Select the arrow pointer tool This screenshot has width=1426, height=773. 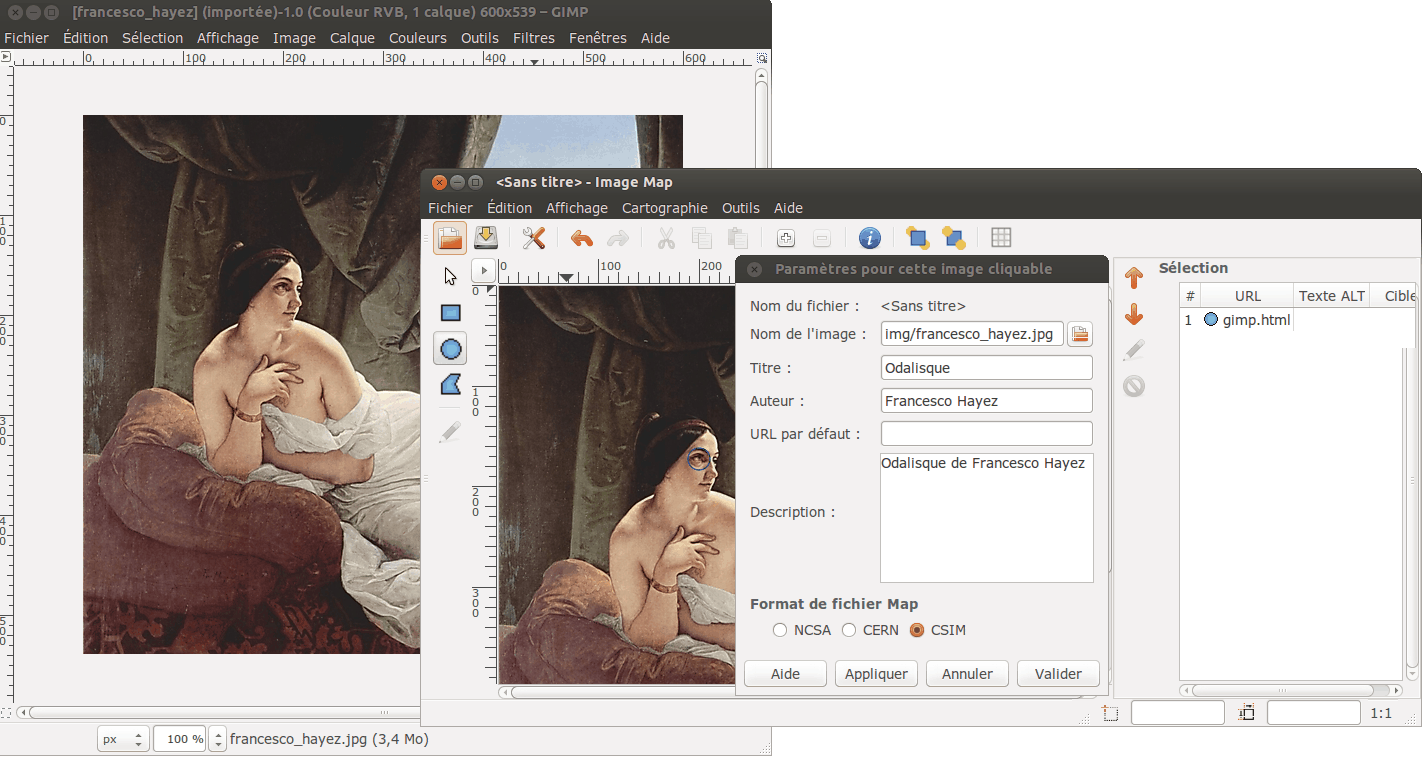(x=451, y=276)
